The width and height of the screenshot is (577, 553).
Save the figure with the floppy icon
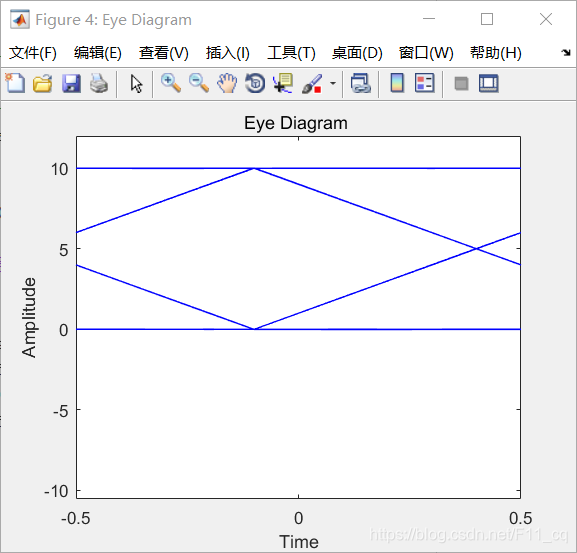(71, 83)
